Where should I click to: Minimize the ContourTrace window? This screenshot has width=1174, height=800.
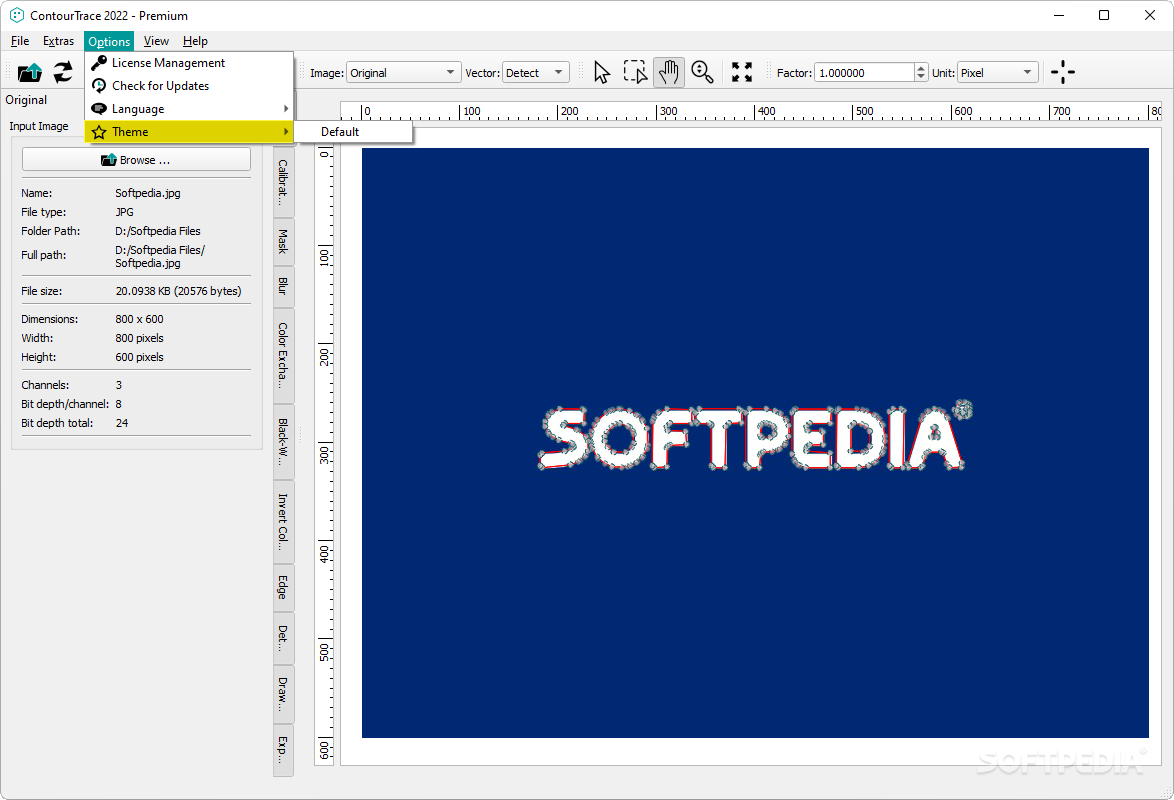1059,15
